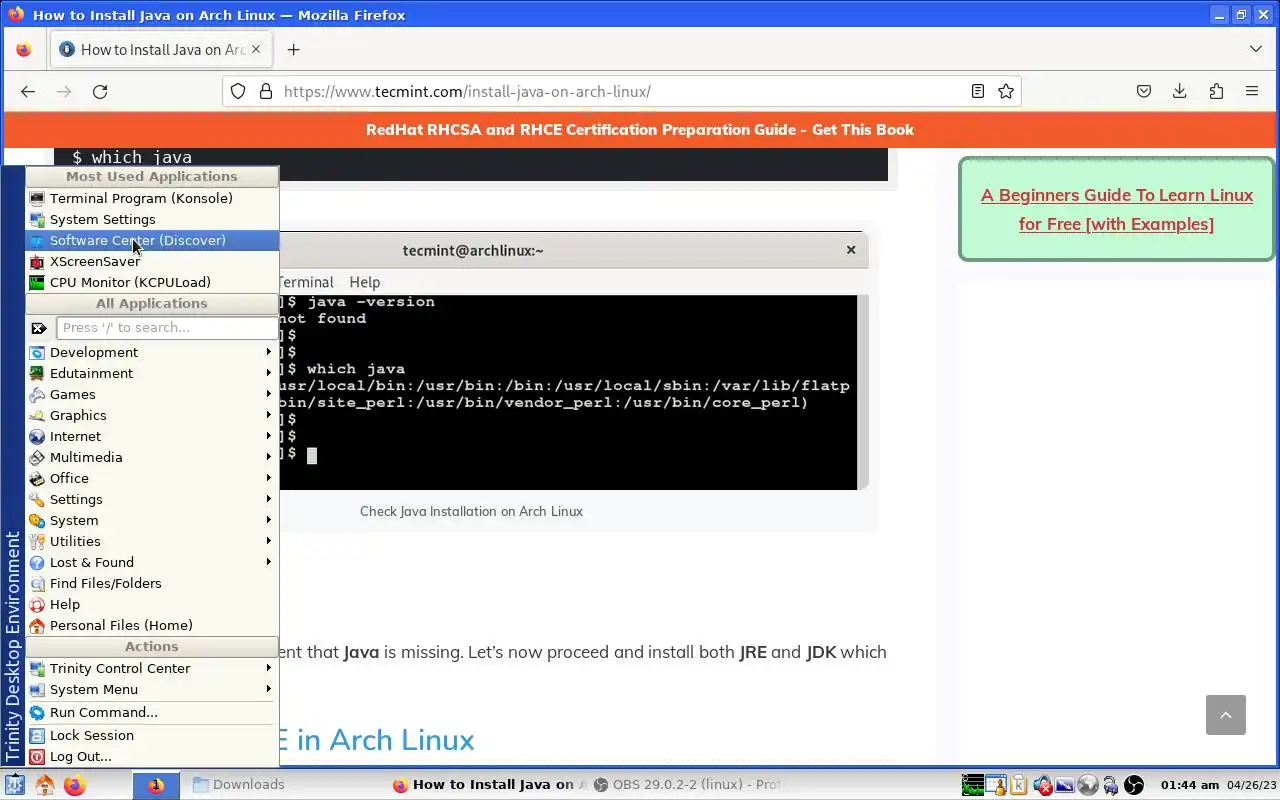
Task: Open a new Firefox tab
Action: point(293,49)
